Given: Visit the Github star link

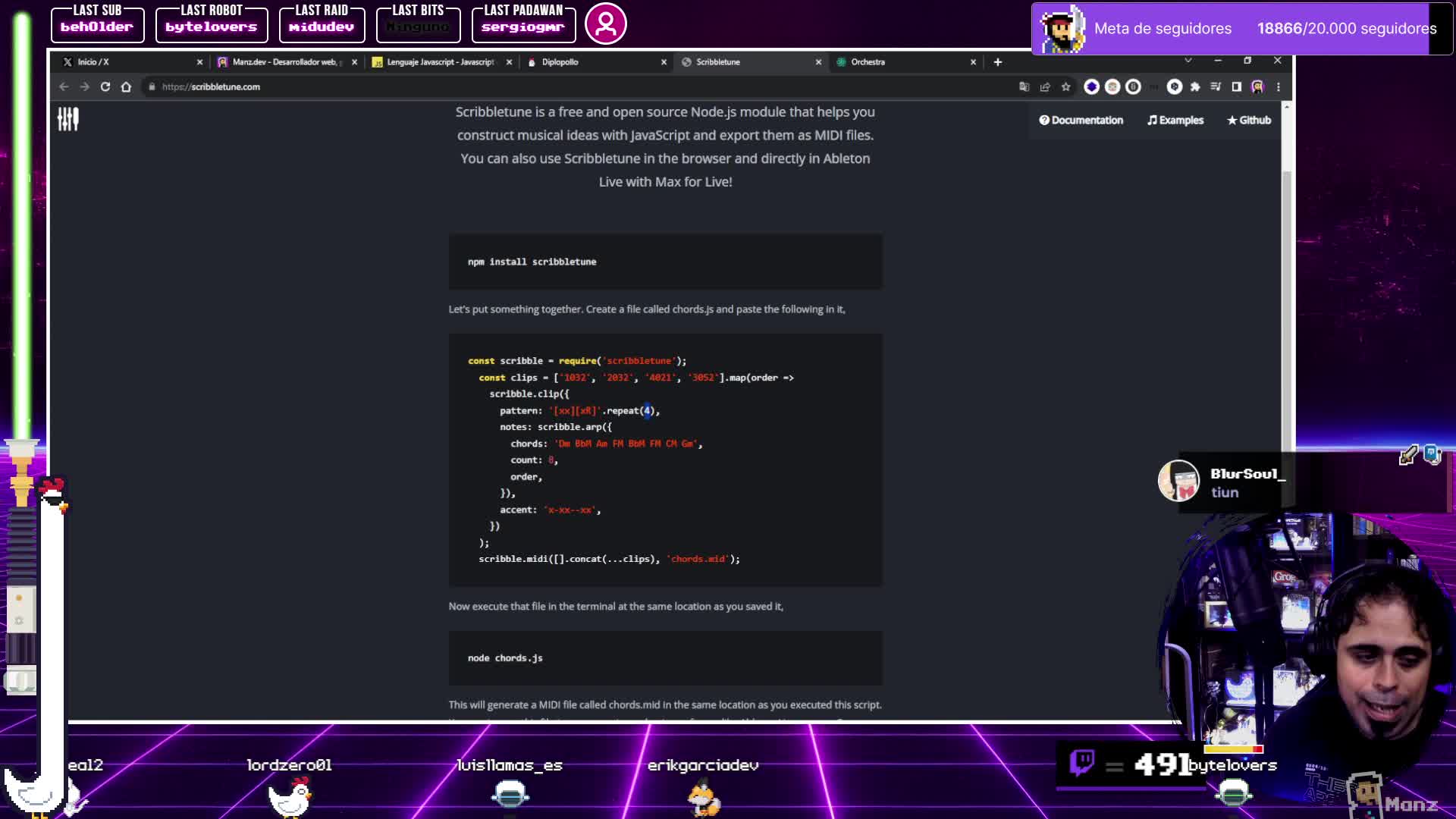Looking at the screenshot, I should pyautogui.click(x=1249, y=120).
